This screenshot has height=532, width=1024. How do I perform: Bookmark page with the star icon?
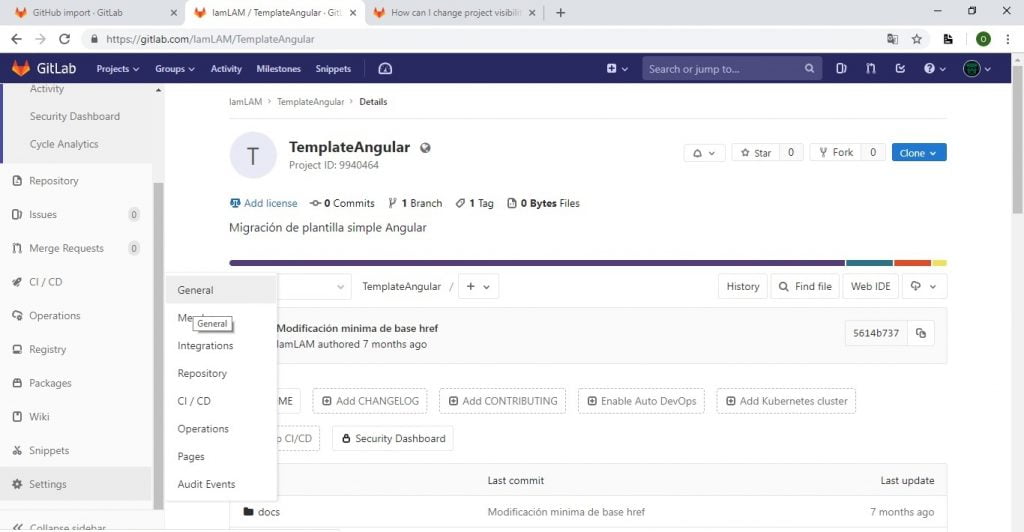click(x=917, y=39)
